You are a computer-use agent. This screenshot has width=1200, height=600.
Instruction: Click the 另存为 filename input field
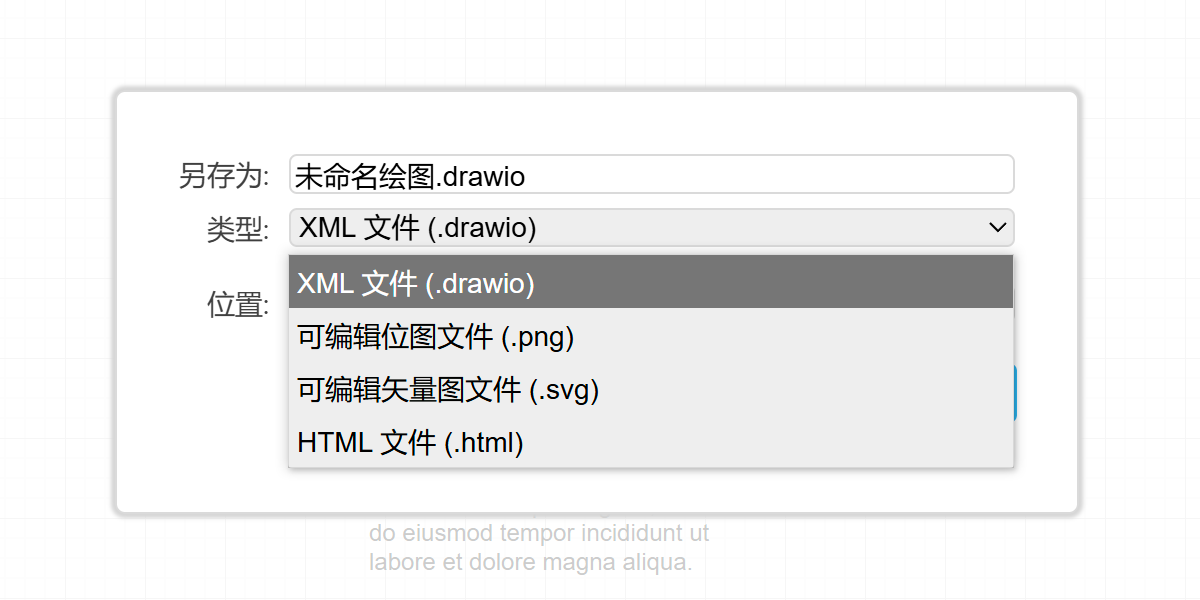(650, 174)
